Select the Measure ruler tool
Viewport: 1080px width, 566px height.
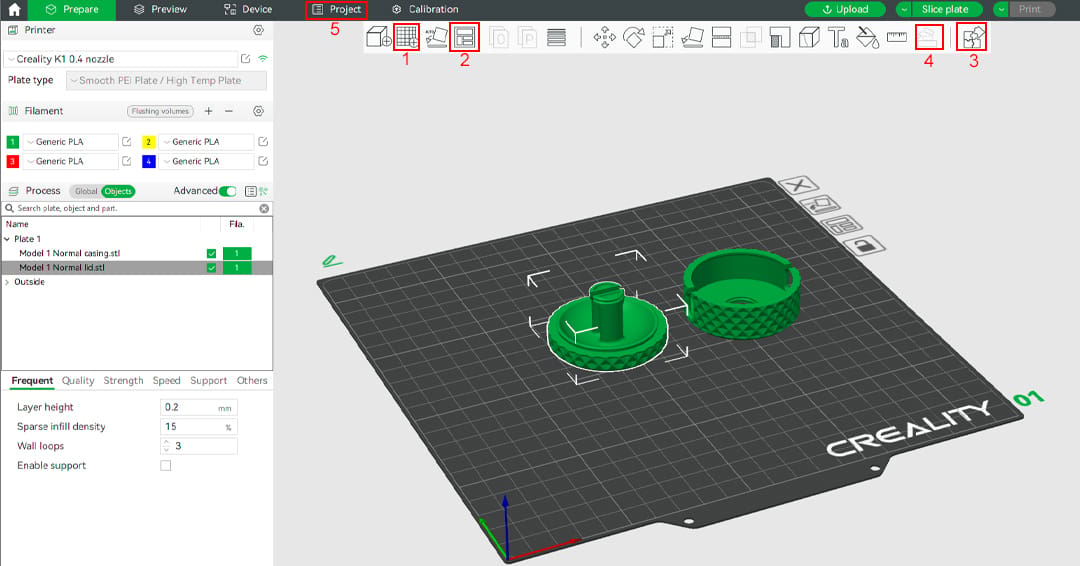(x=897, y=37)
